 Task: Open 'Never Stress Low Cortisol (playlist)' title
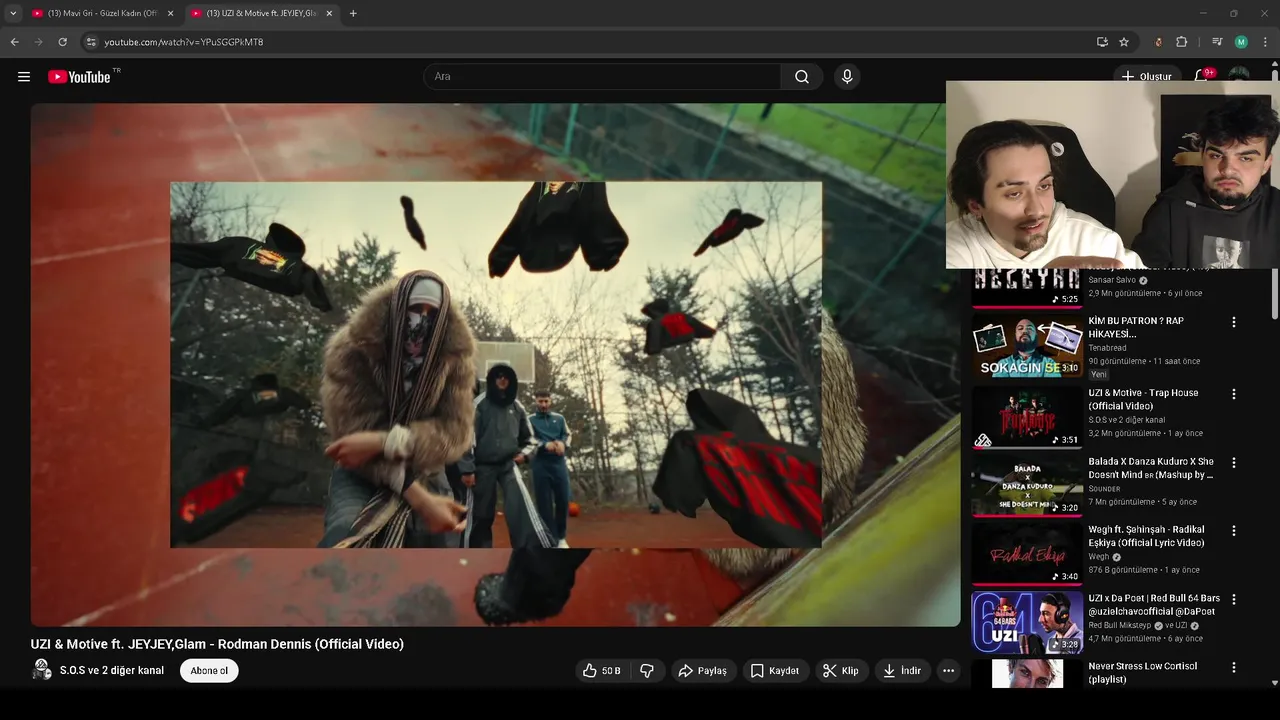pos(1143,673)
